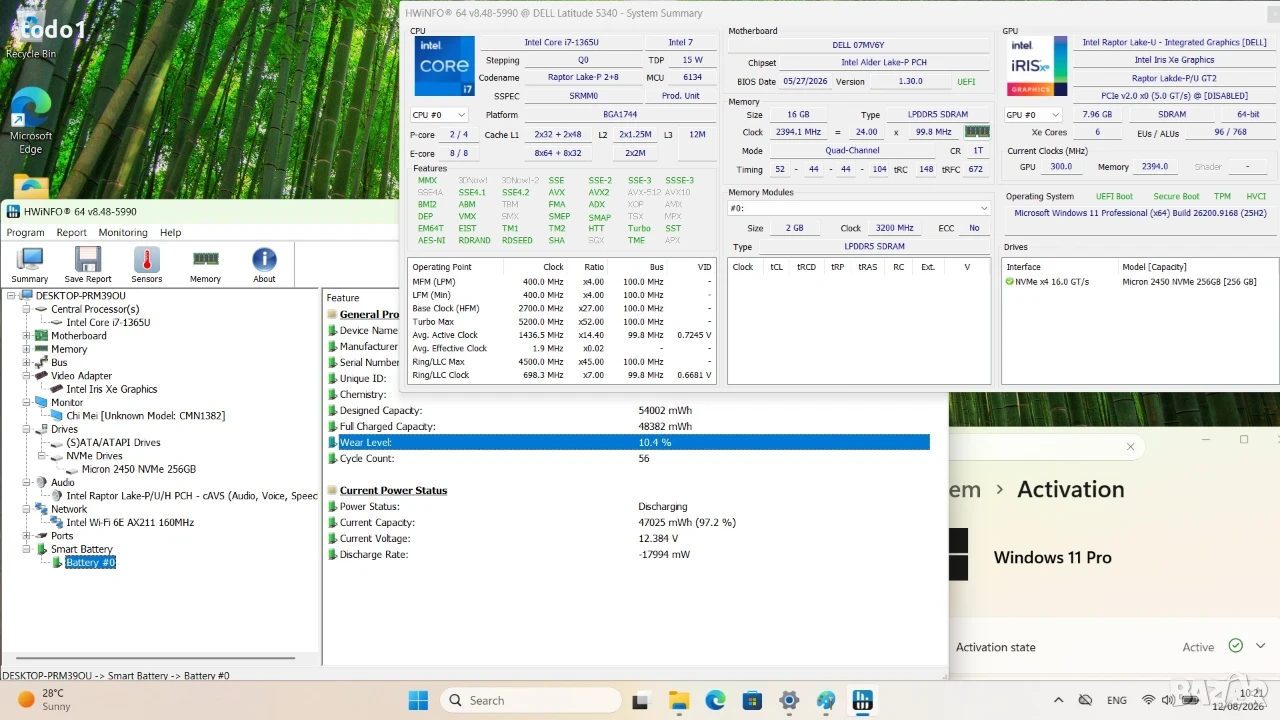Open the Recycle Bin desktop icon
1280x720 pixels.
pos(30,33)
